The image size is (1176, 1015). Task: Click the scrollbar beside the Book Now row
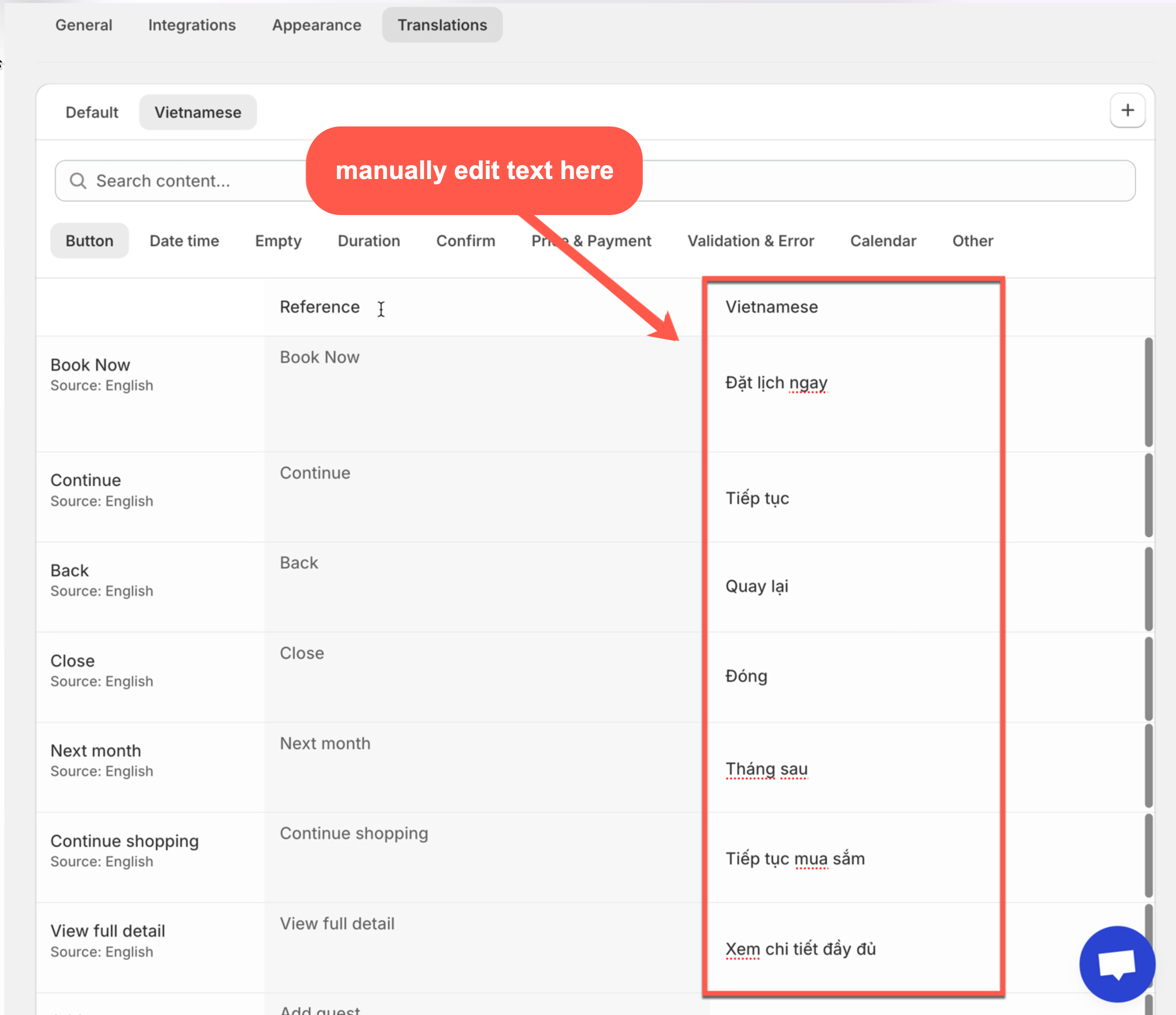[1148, 393]
